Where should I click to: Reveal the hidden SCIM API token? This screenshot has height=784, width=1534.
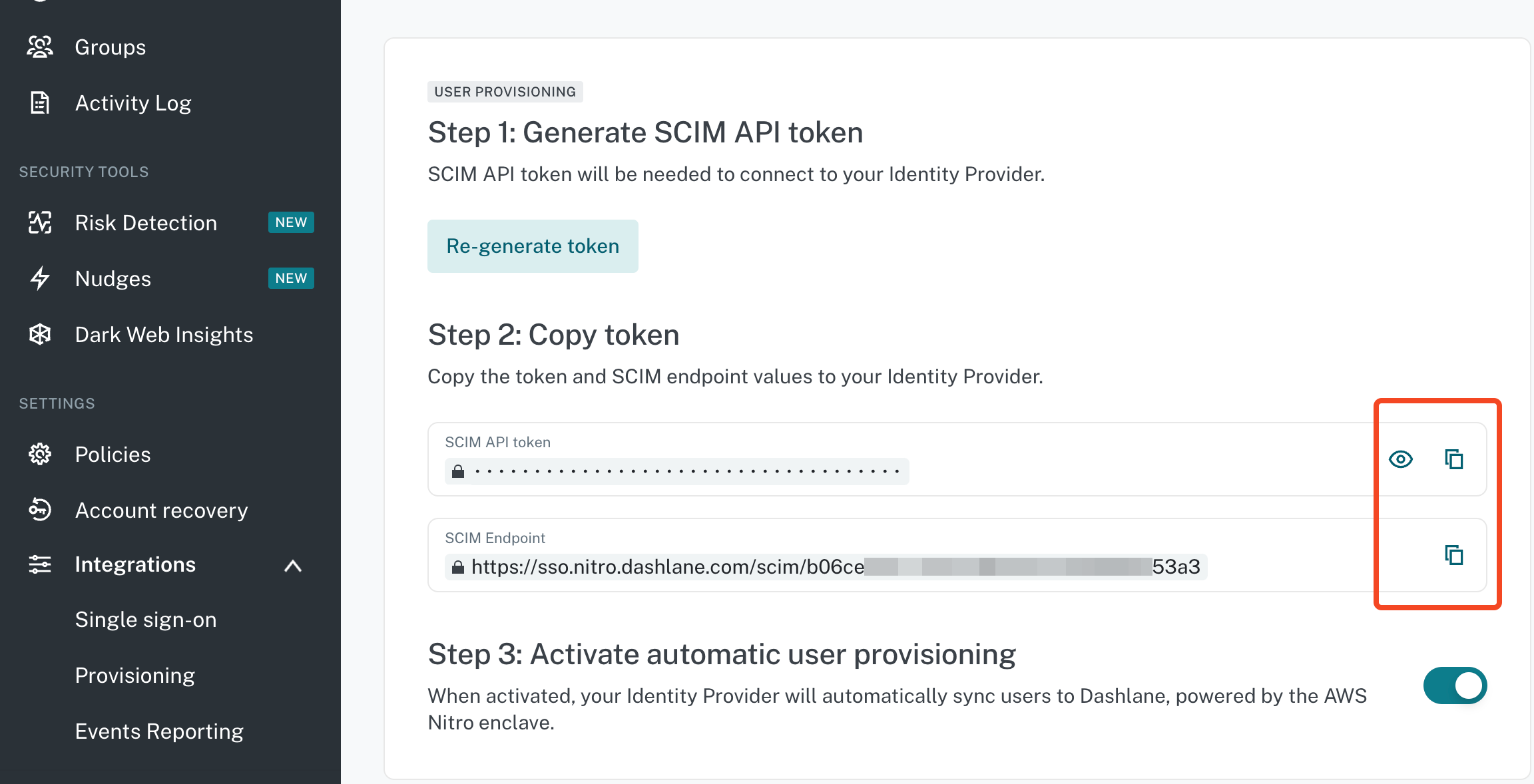1401,459
